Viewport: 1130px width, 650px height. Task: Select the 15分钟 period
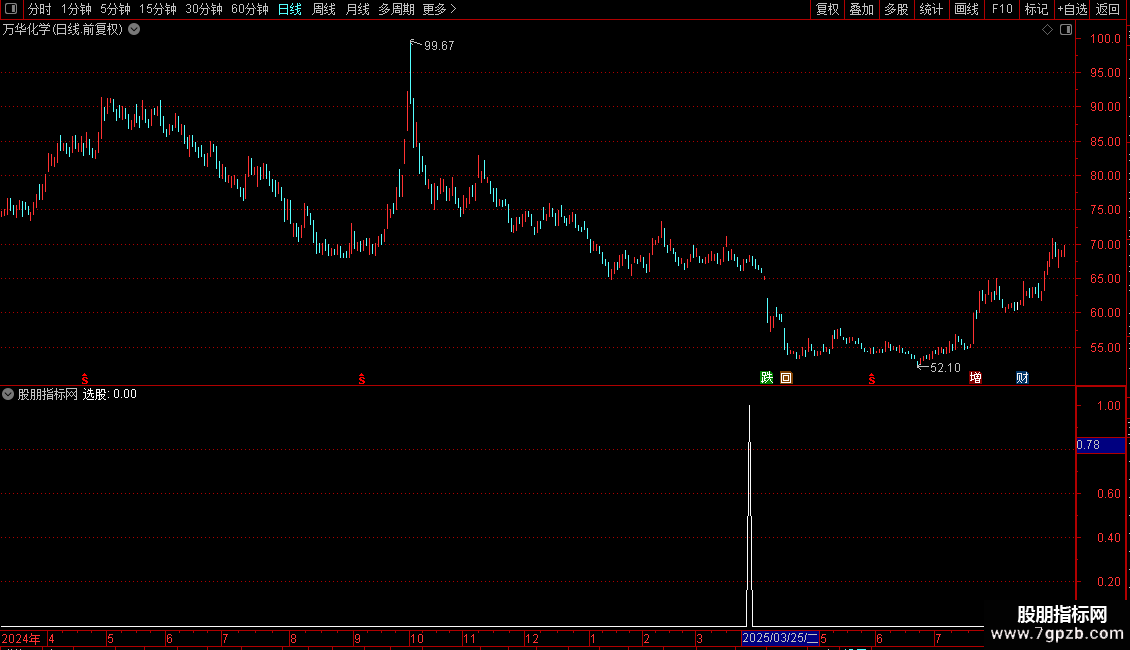click(x=158, y=9)
